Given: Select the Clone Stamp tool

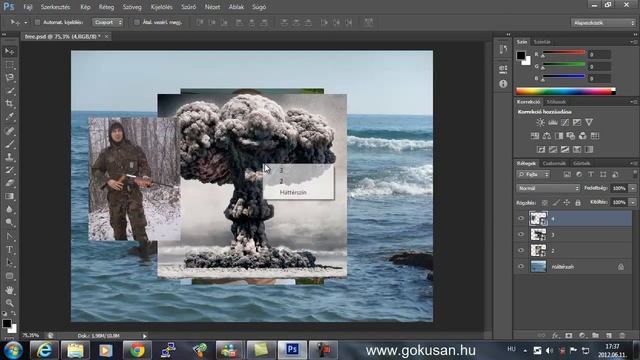Looking at the screenshot, I should tap(9, 157).
